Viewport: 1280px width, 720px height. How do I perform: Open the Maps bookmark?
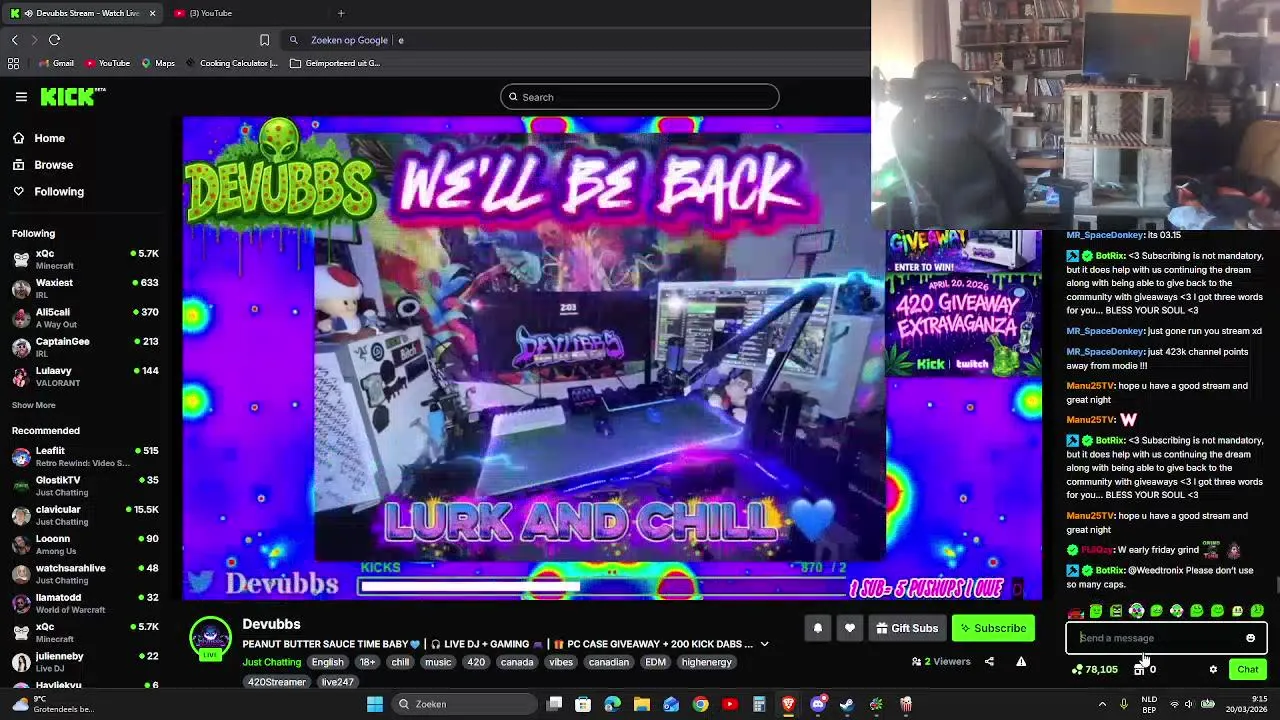click(x=158, y=63)
